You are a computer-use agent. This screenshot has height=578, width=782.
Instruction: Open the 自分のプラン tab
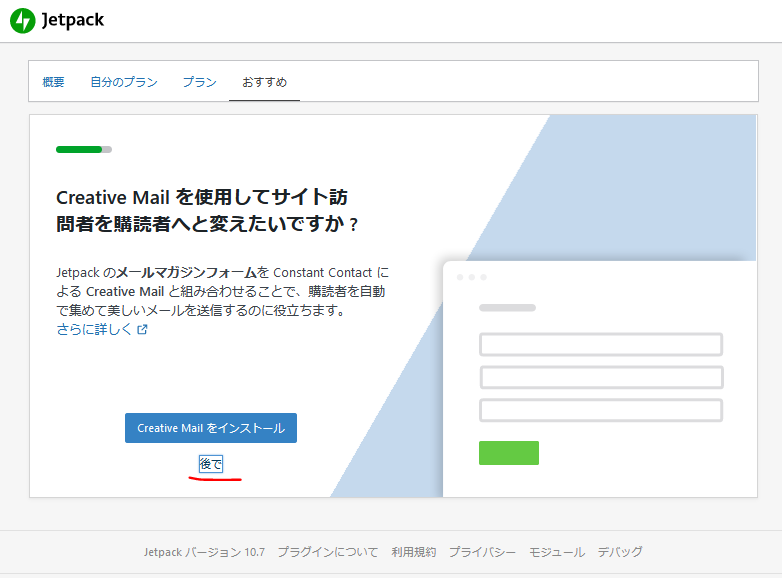click(123, 82)
